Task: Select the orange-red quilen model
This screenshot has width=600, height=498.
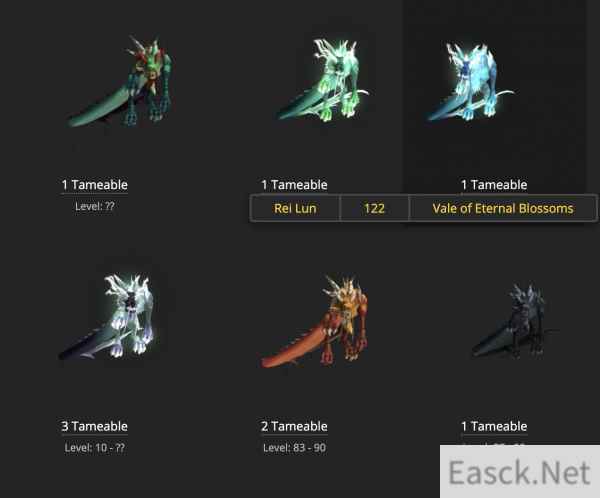Action: click(315, 322)
